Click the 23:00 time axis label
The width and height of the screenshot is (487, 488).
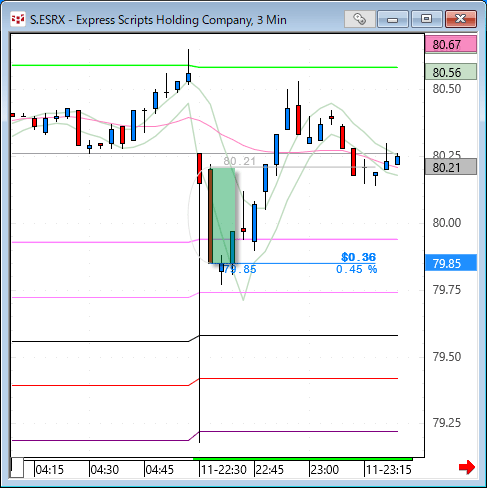click(325, 470)
